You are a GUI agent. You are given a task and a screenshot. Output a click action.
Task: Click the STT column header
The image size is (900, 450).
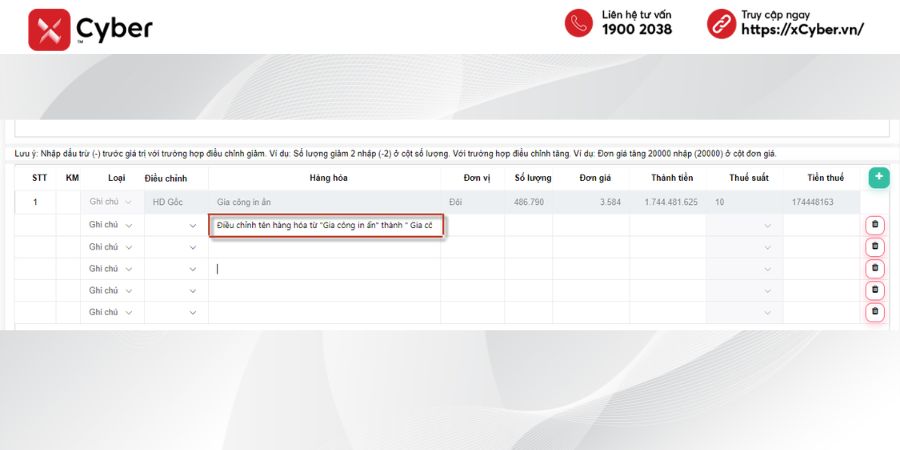click(40, 178)
